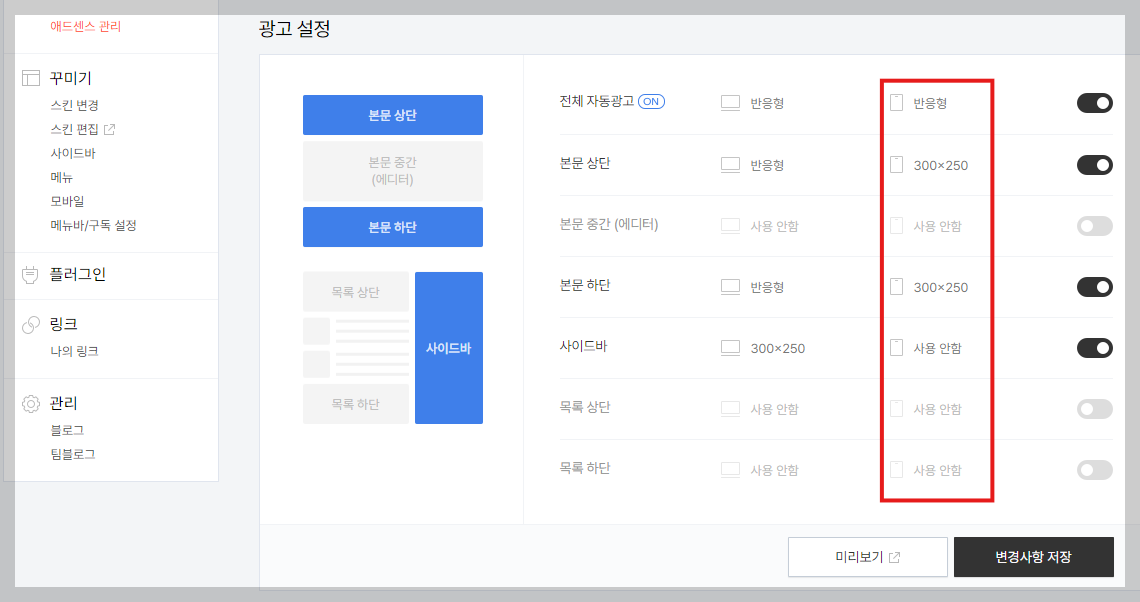Image resolution: width=1140 pixels, height=602 pixels.
Task: Click the 변경사항 저장 button
Action: (1033, 557)
